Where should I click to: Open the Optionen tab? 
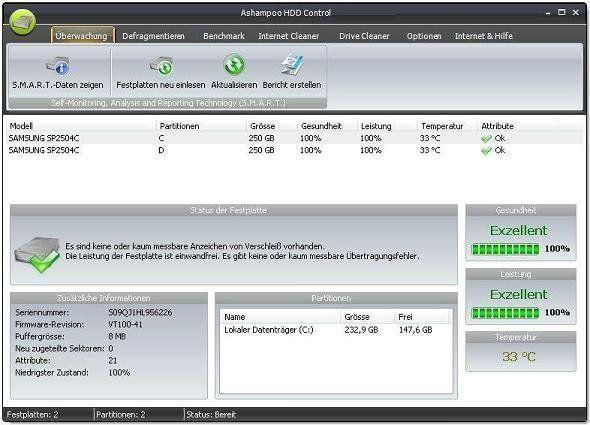(x=424, y=36)
